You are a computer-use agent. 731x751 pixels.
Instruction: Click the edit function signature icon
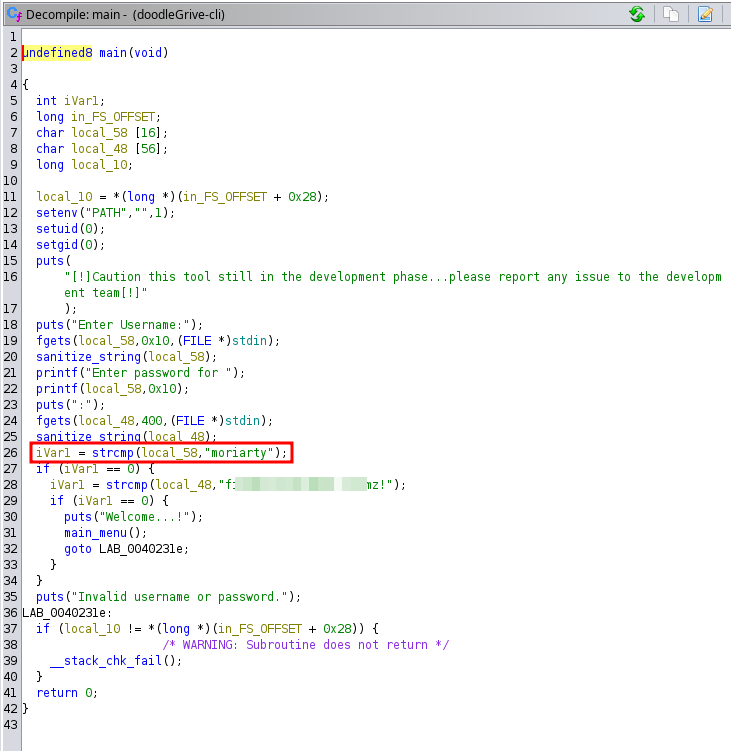705,14
